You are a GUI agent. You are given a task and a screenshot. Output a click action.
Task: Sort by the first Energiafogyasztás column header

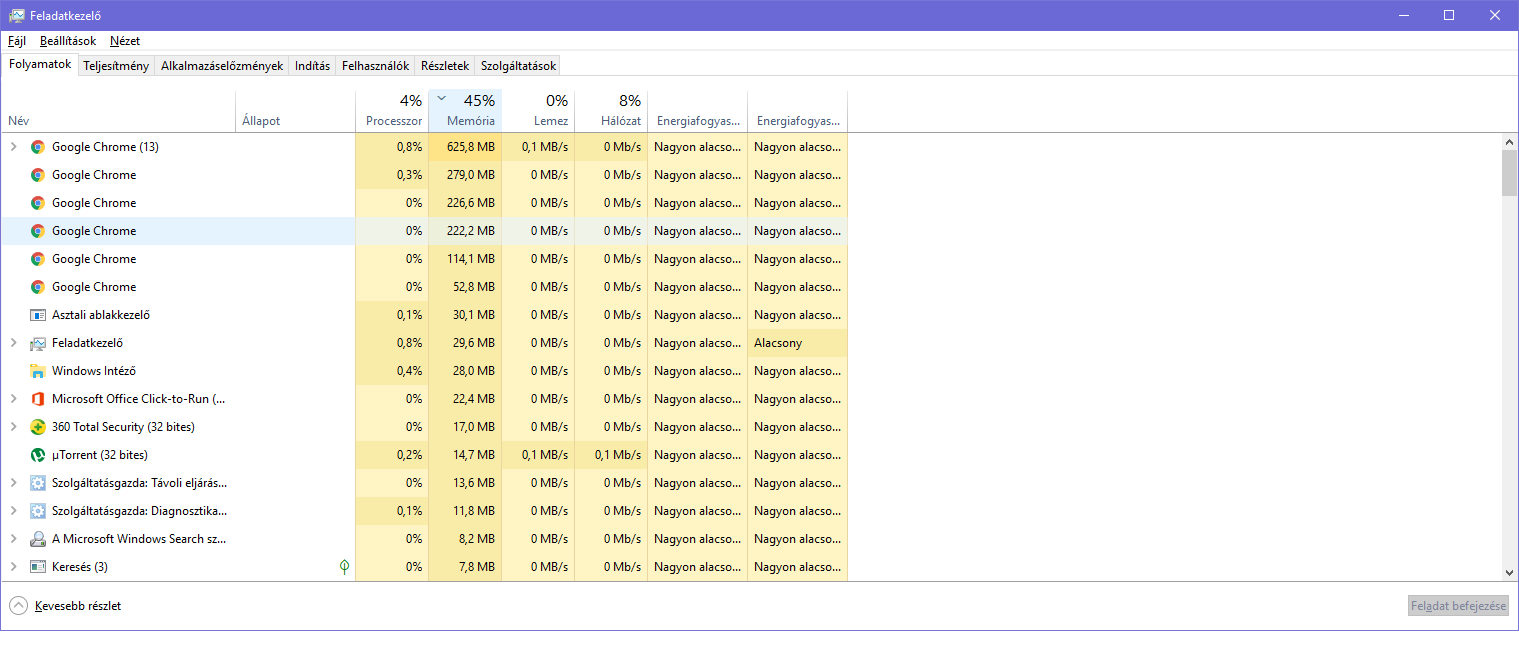[x=697, y=111]
